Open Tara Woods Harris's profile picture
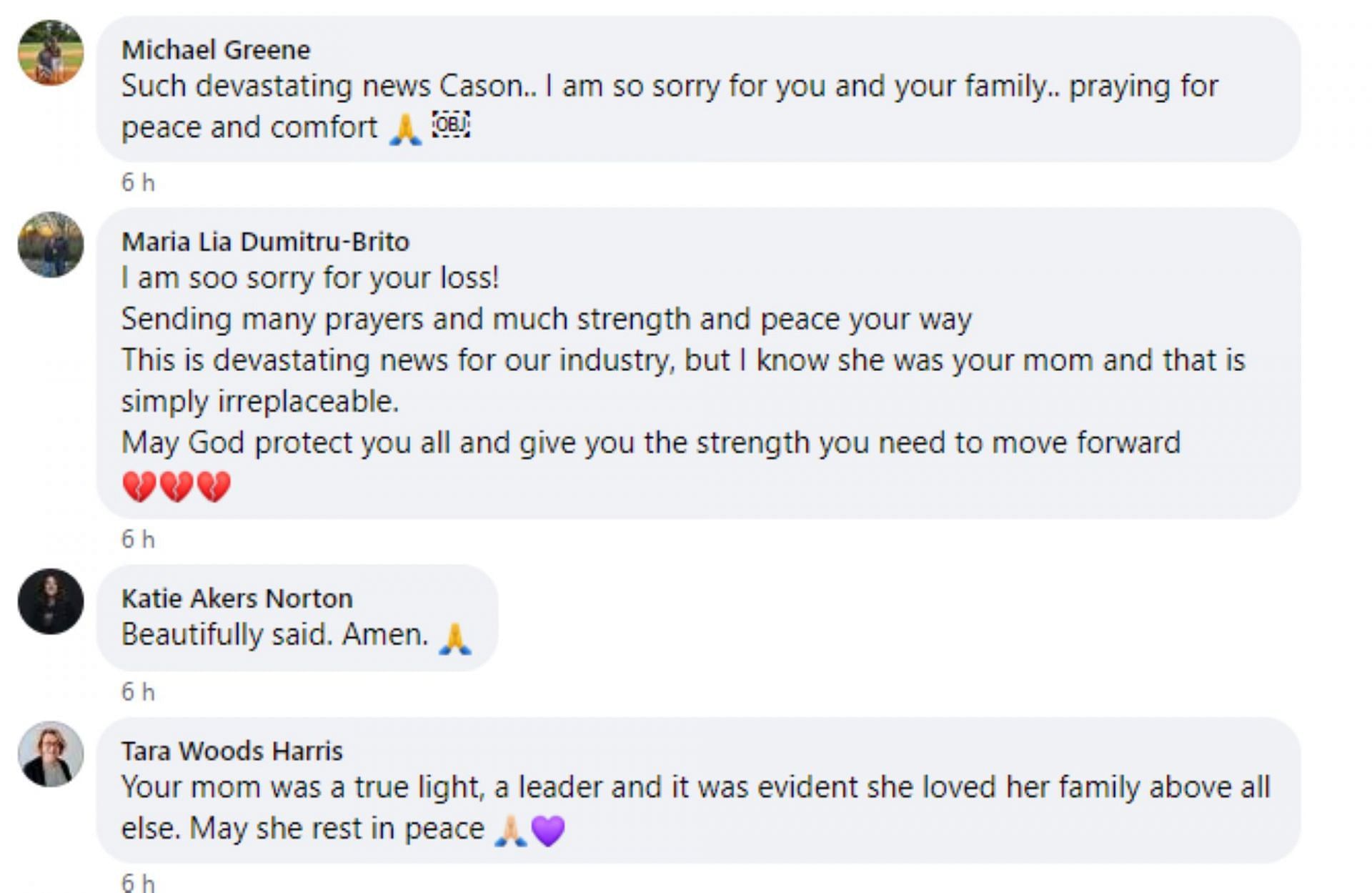 pyautogui.click(x=51, y=754)
